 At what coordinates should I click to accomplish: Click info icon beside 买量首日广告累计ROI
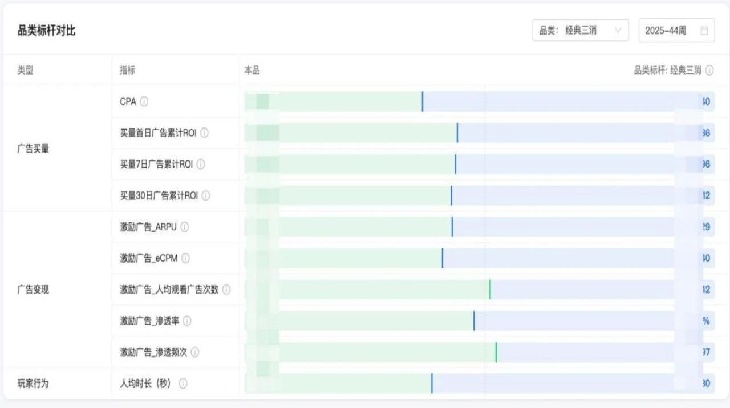(x=205, y=132)
